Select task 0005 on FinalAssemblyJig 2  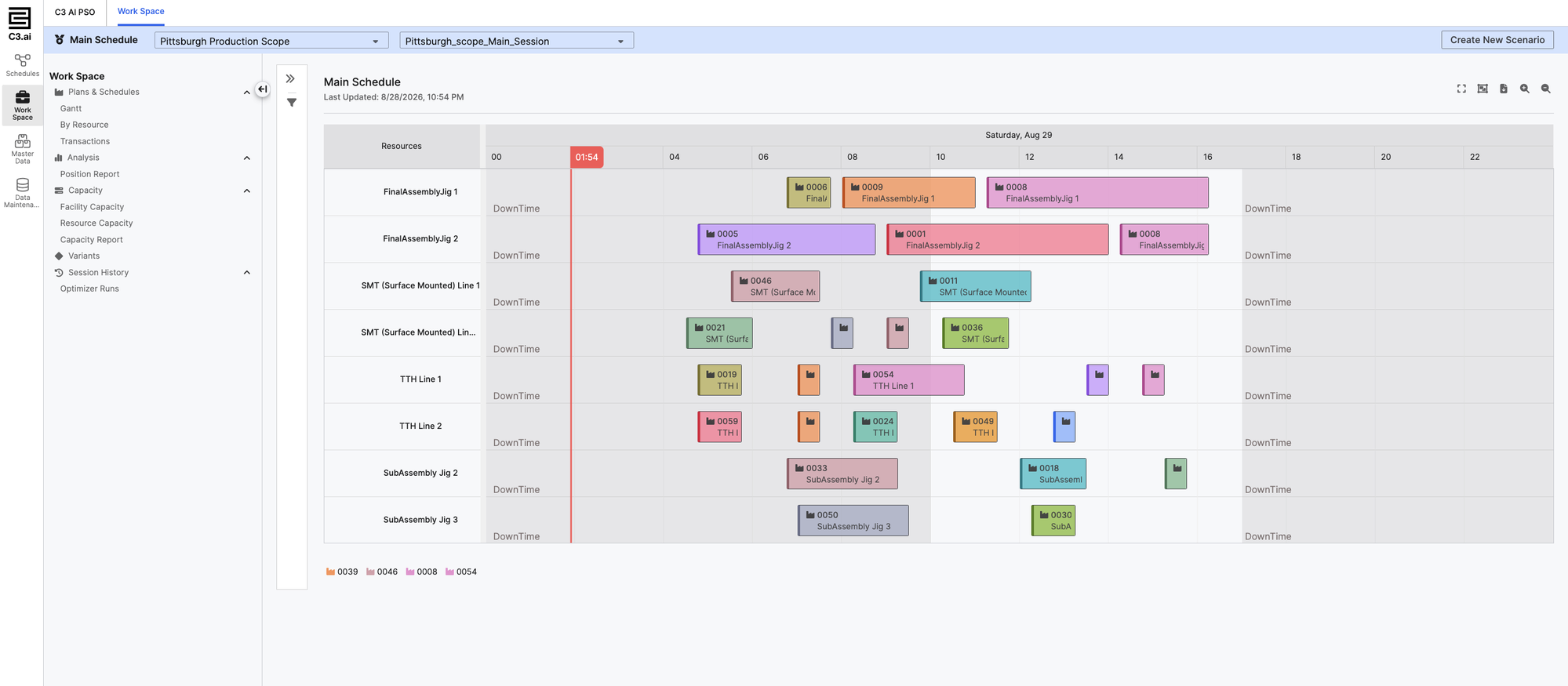[x=787, y=240]
